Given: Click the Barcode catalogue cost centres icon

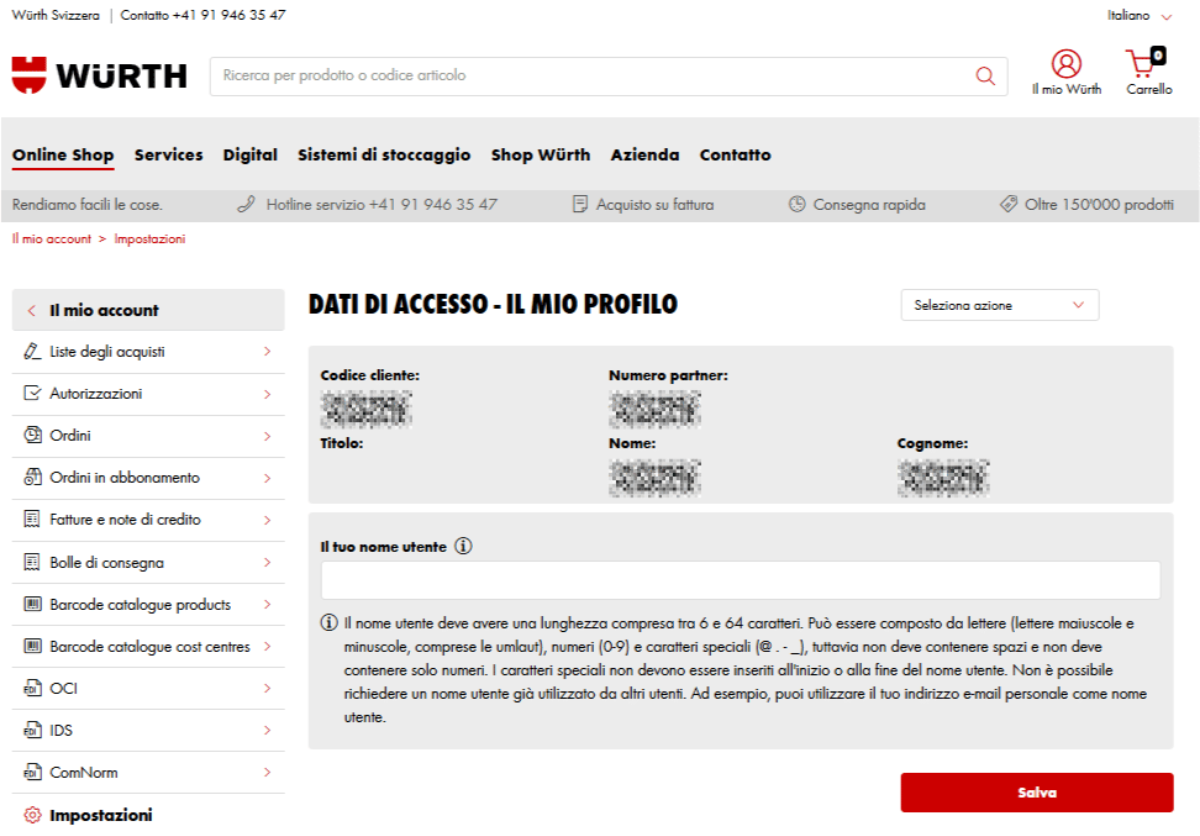Looking at the screenshot, I should click(x=32, y=646).
